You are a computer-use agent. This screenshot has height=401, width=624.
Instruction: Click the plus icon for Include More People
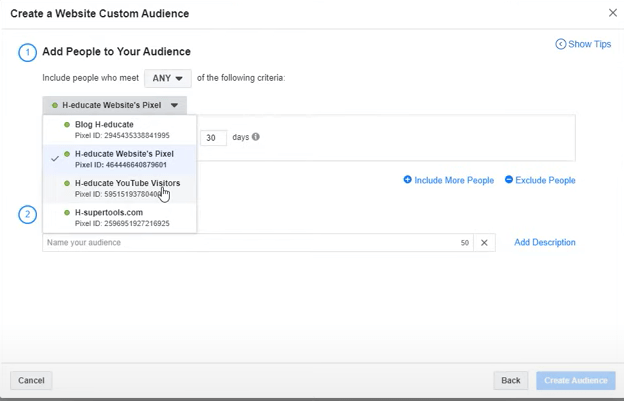408,180
